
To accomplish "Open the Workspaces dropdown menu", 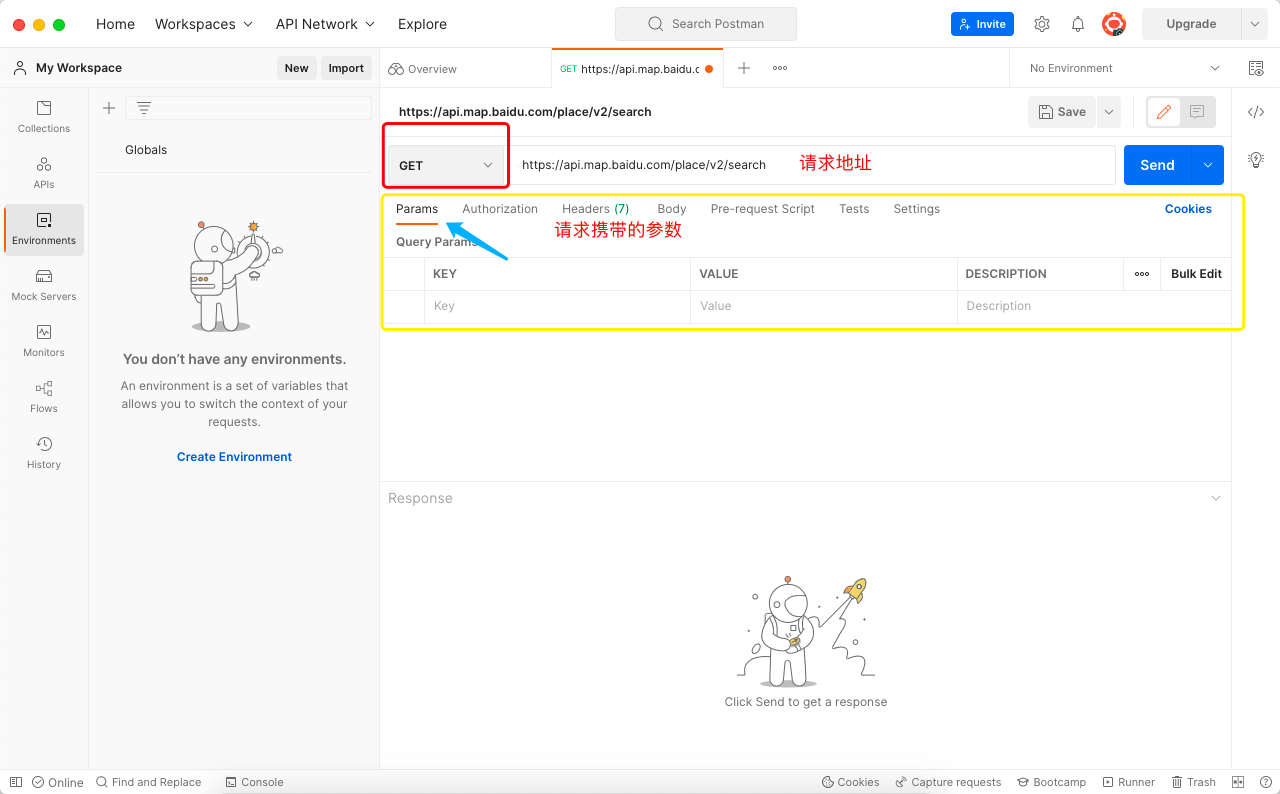I will [204, 24].
